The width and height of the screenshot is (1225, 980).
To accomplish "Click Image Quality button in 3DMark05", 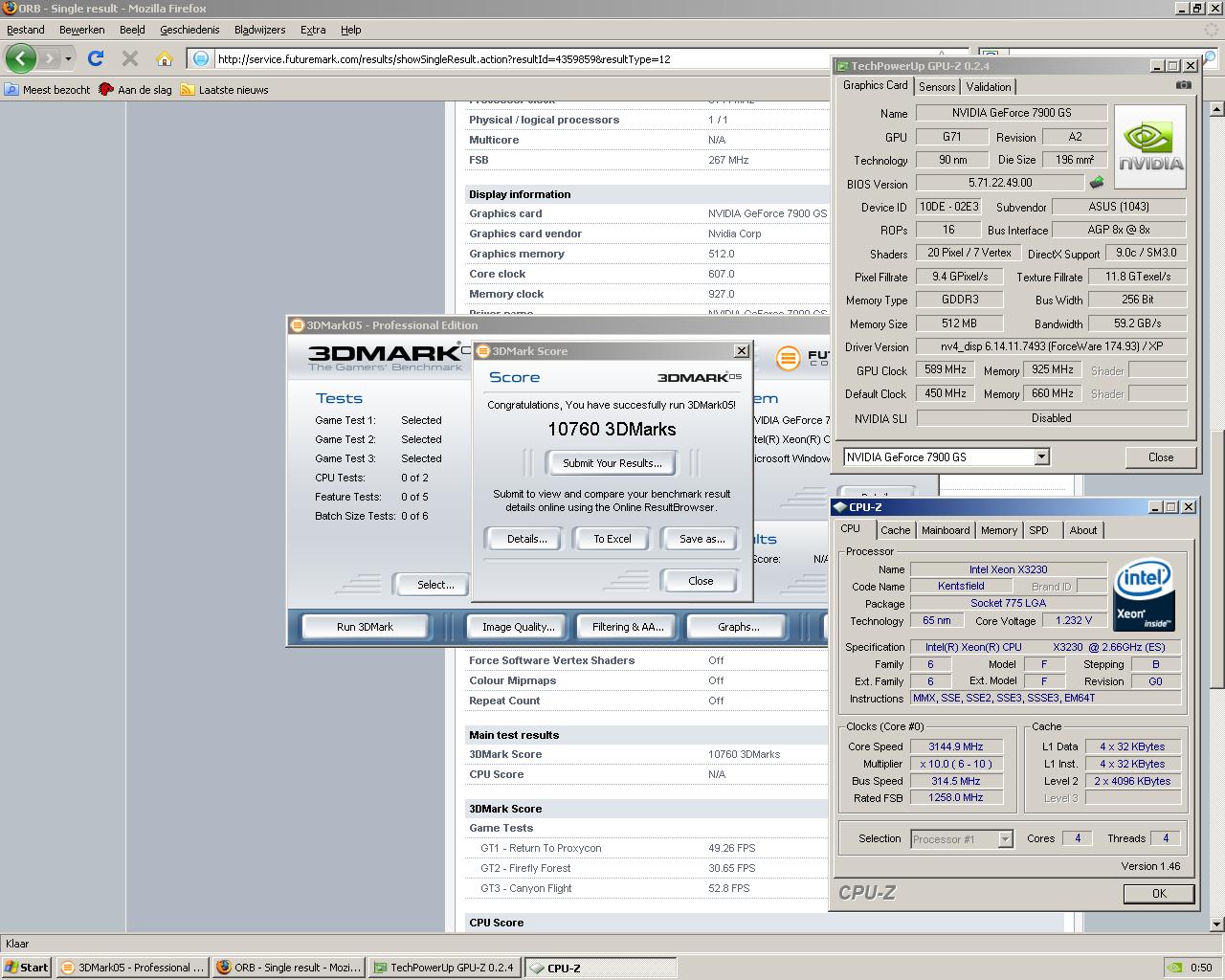I will (x=518, y=627).
